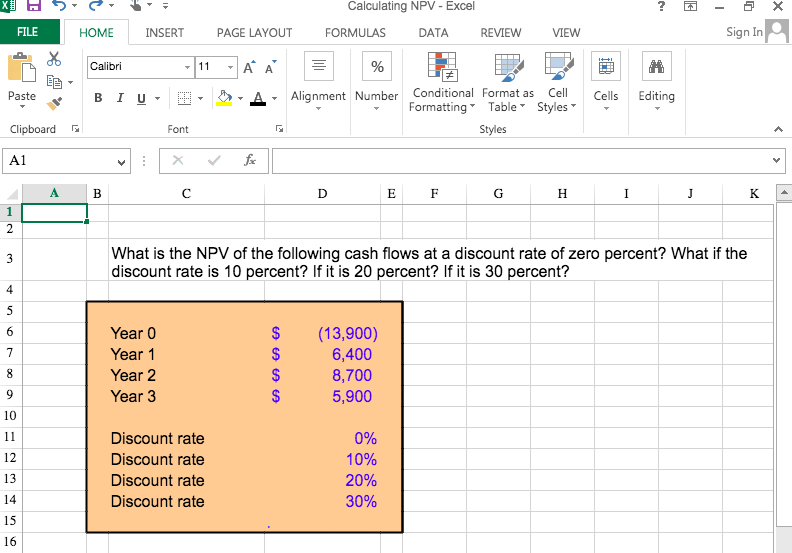Open the Number percent group button
Screen dimensions: 792x553
(376, 80)
